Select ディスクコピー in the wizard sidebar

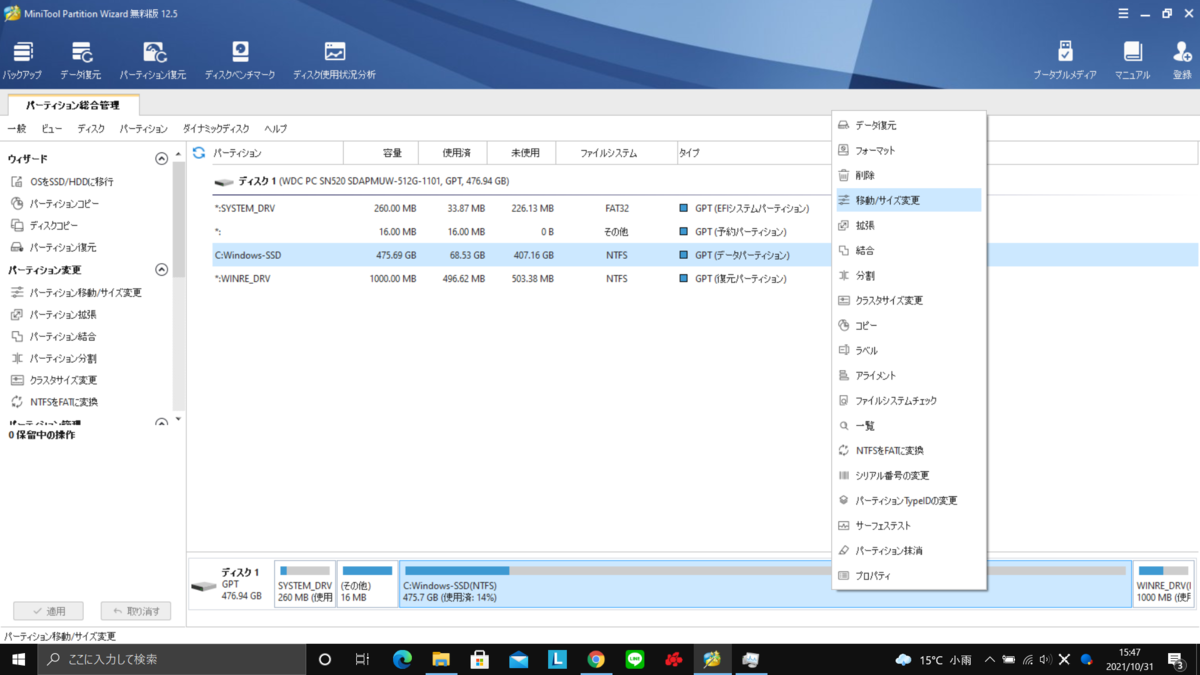click(52, 226)
